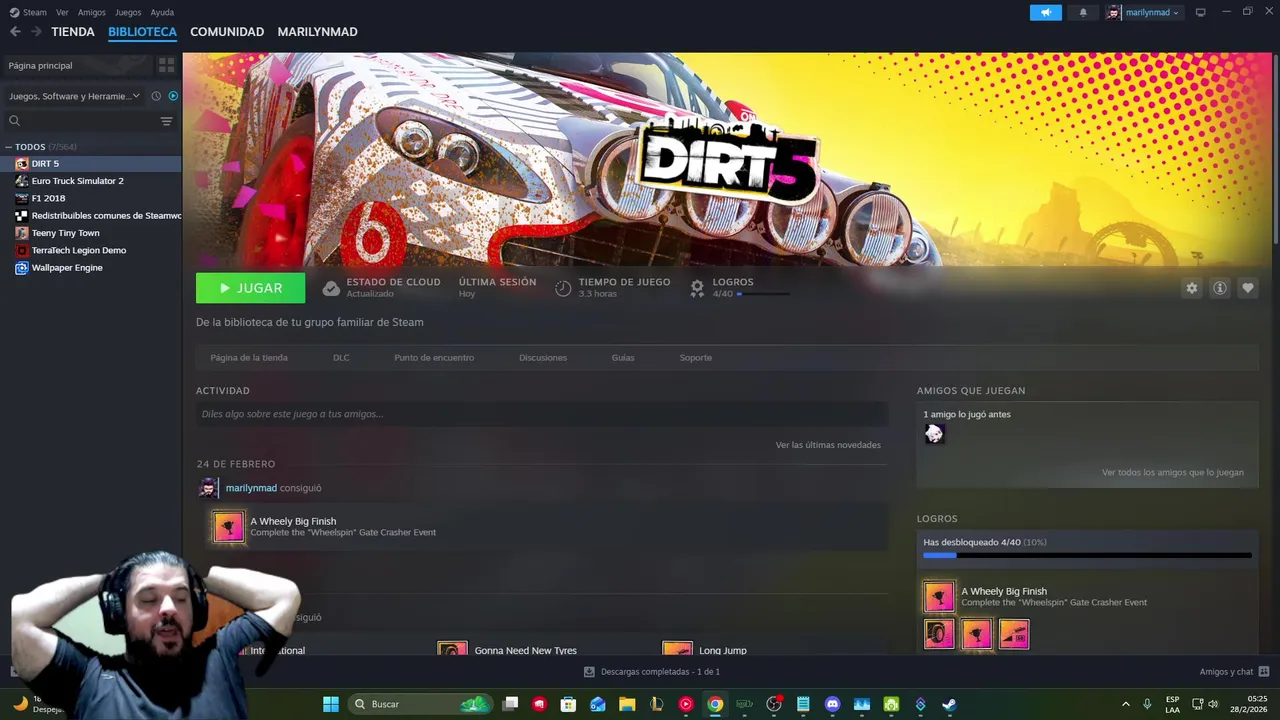This screenshot has width=1280, height=720.
Task: Open Amigos y chat panel
Action: 1234,672
